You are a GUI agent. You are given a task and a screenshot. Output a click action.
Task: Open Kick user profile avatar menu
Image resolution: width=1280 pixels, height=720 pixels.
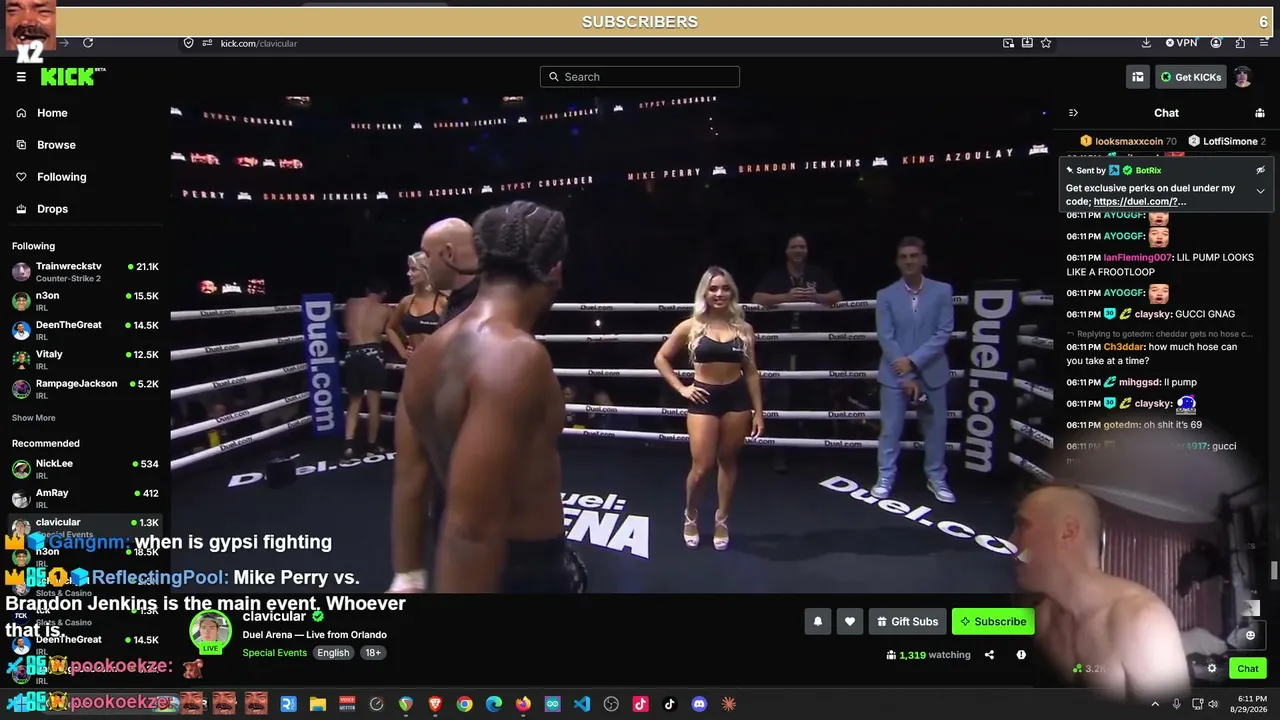(1242, 77)
